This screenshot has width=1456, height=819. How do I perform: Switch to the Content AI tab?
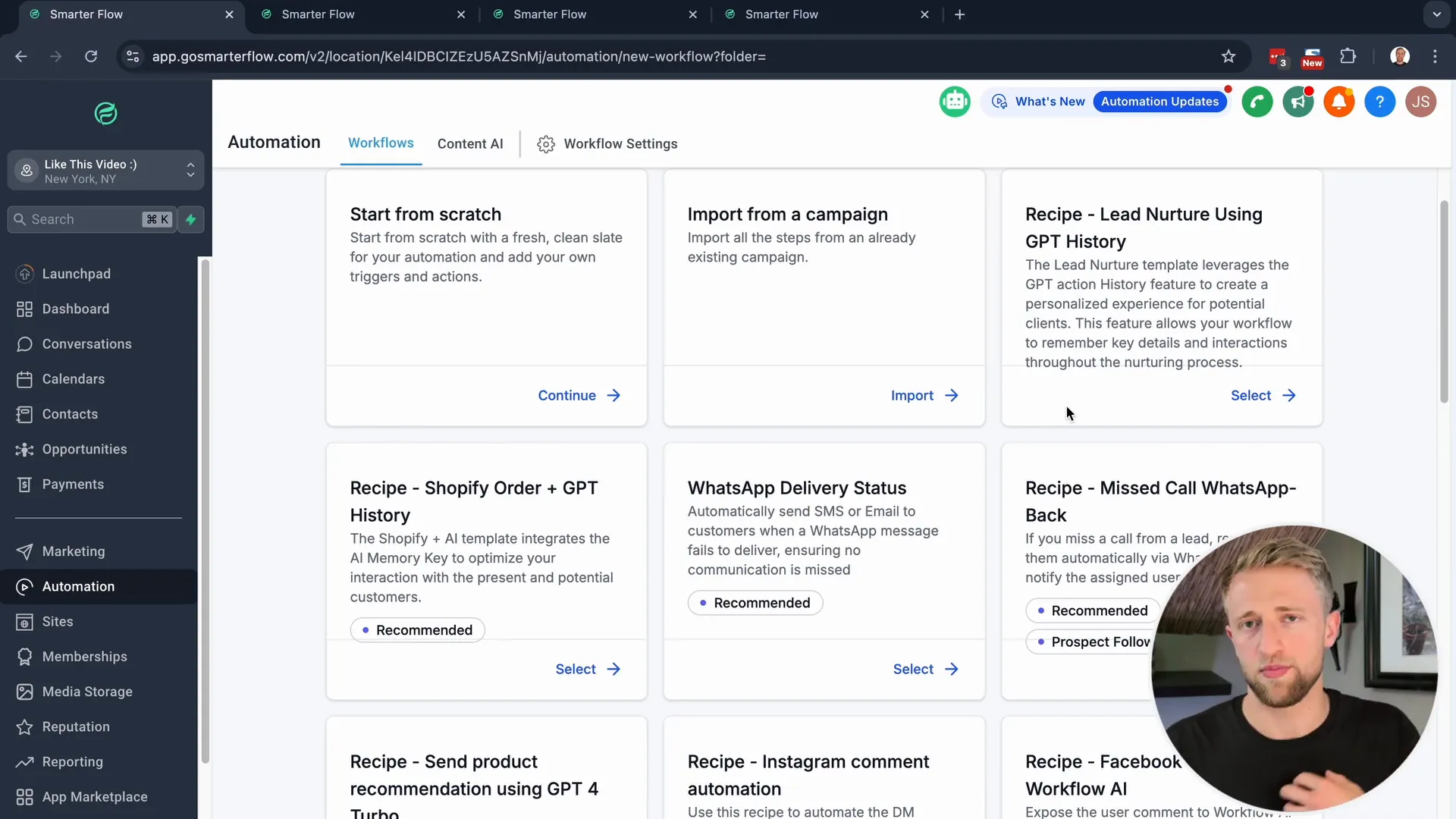pos(470,144)
